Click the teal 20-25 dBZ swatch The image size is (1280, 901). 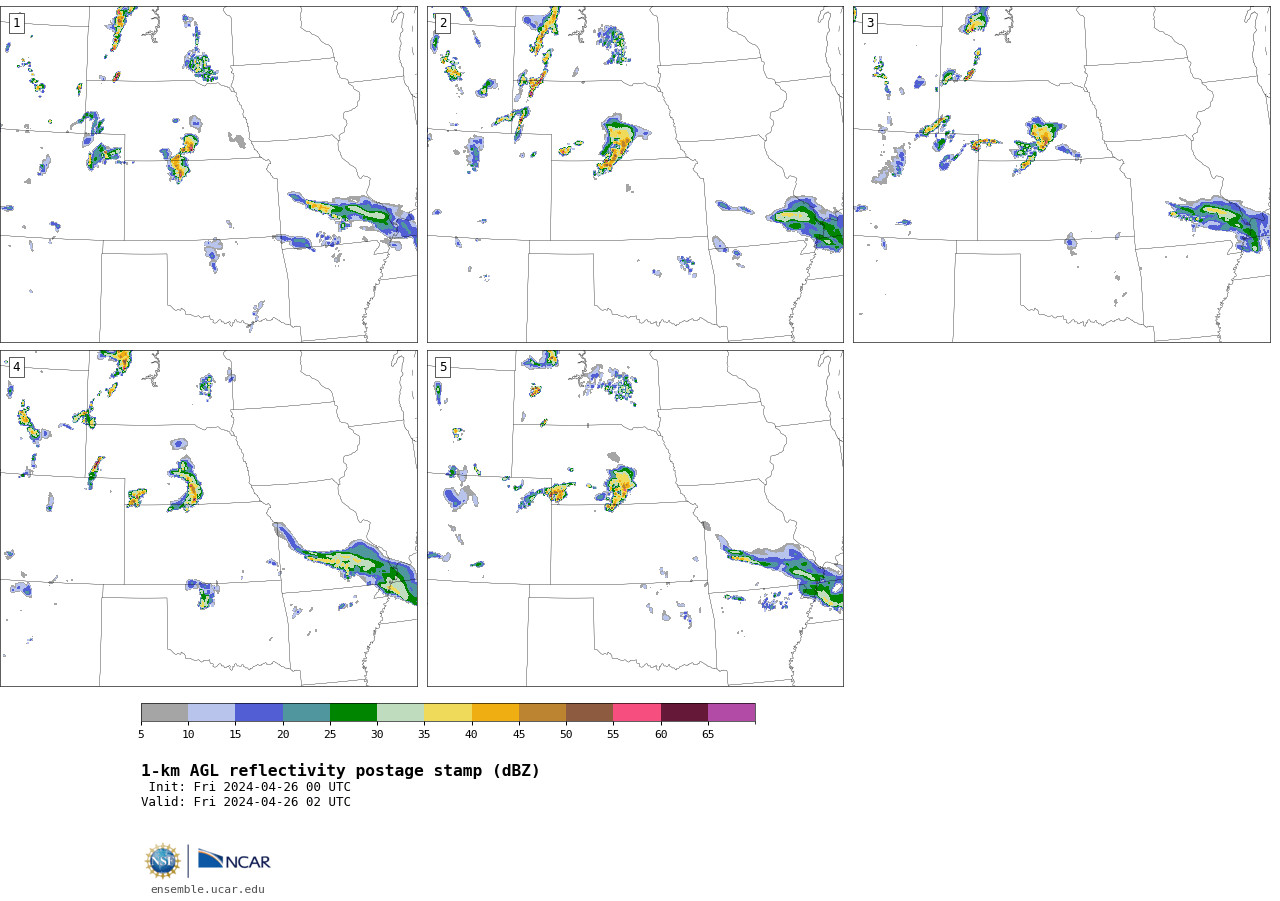(306, 713)
